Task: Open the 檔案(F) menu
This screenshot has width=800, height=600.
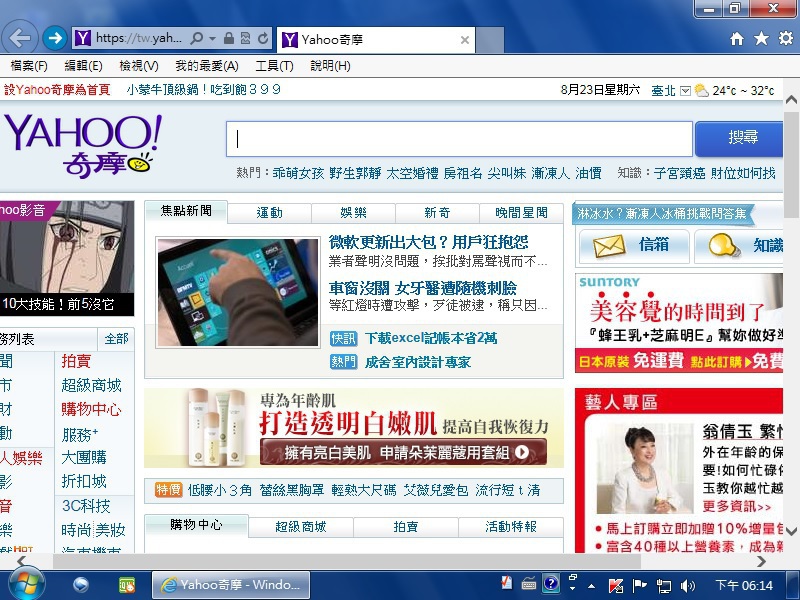Action: tap(29, 66)
